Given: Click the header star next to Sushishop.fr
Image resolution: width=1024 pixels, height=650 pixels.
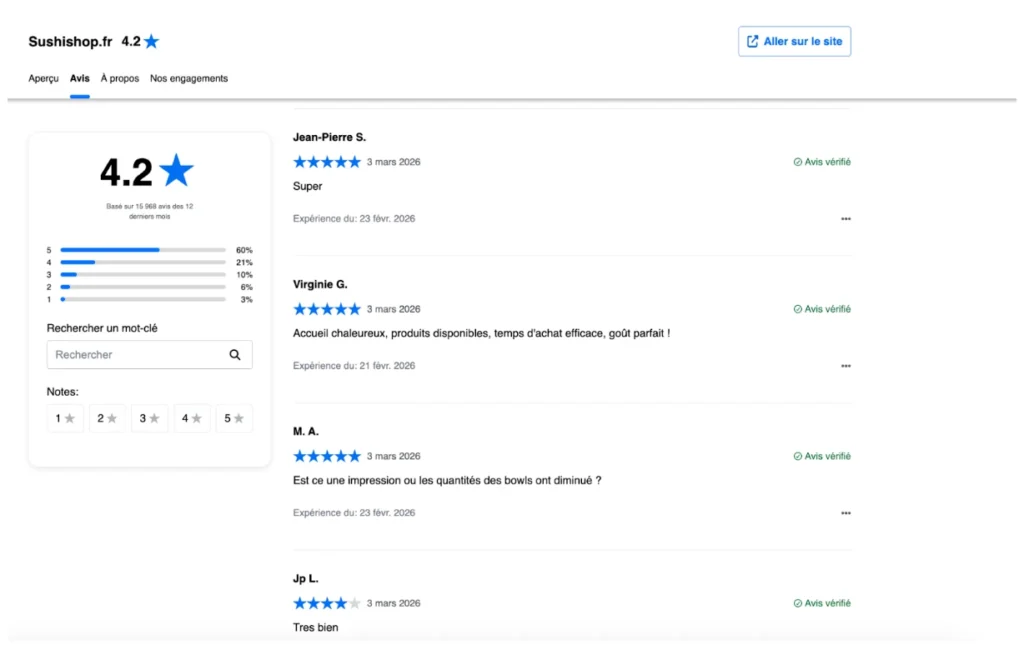Looking at the screenshot, I should (151, 42).
